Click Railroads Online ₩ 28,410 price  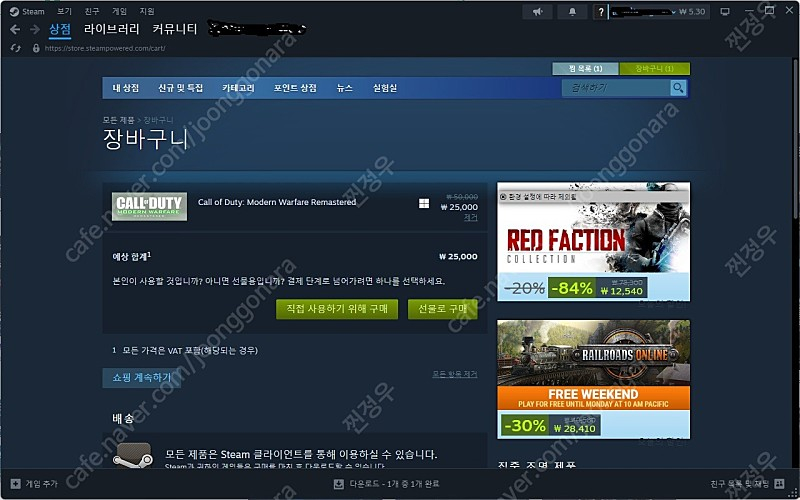pos(574,429)
